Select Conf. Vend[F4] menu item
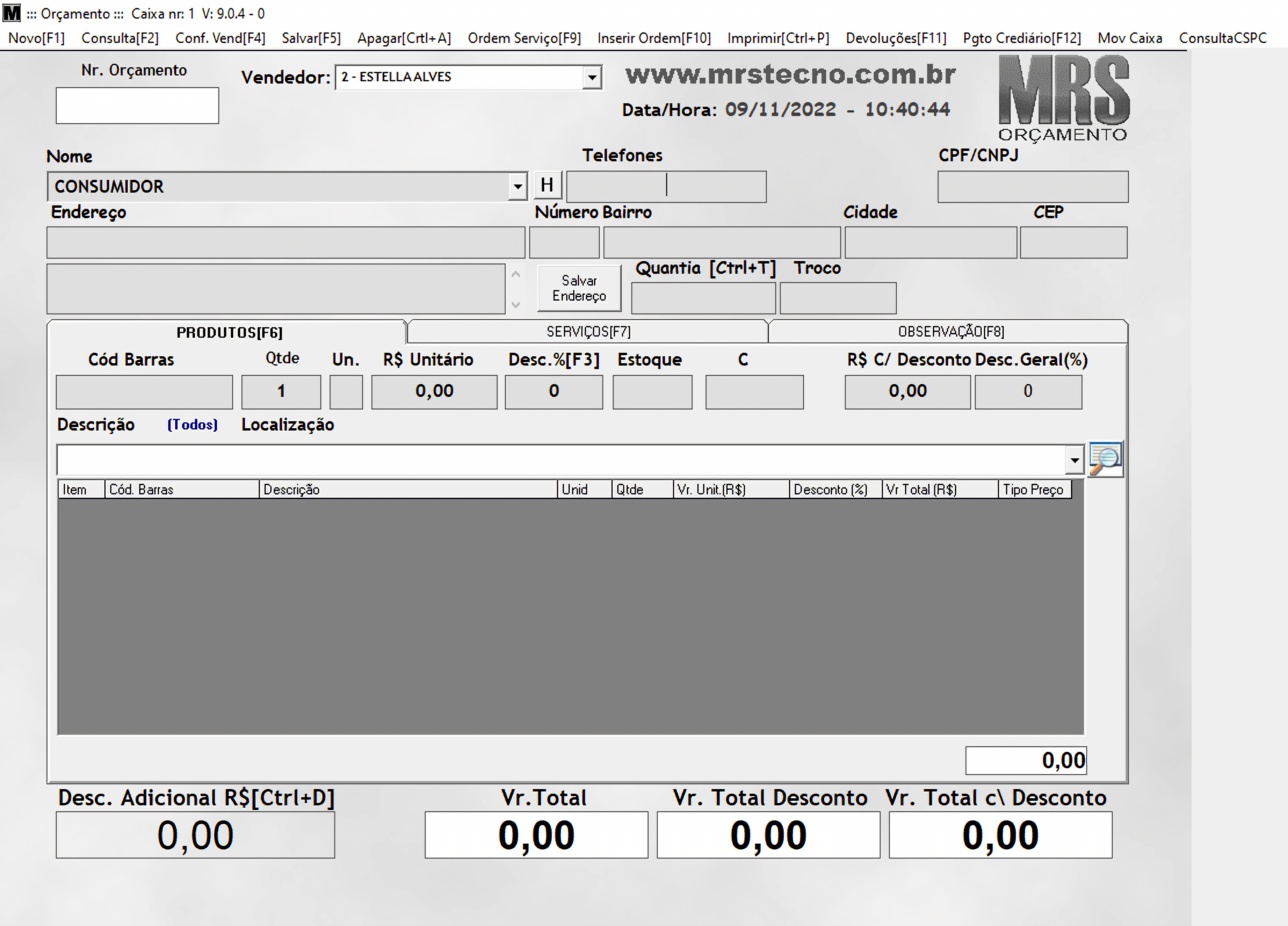Viewport: 1288px width, 926px height. click(x=220, y=38)
